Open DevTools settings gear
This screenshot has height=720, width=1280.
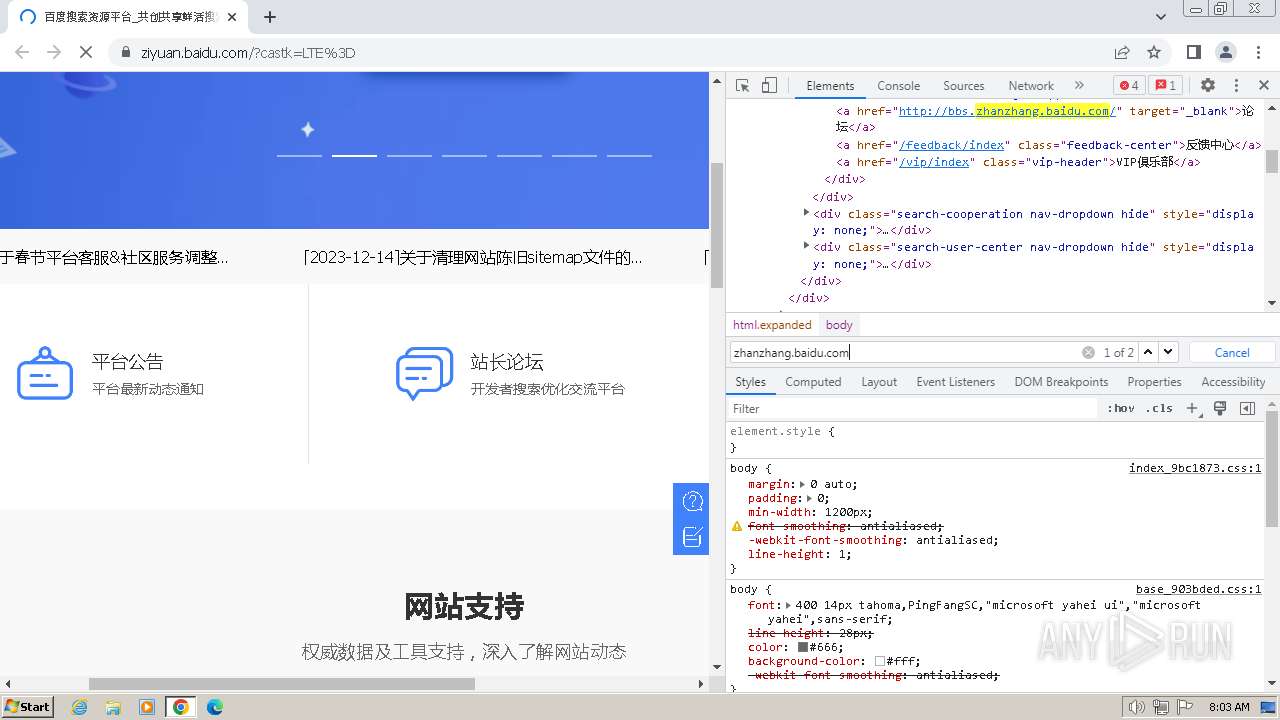point(1208,85)
